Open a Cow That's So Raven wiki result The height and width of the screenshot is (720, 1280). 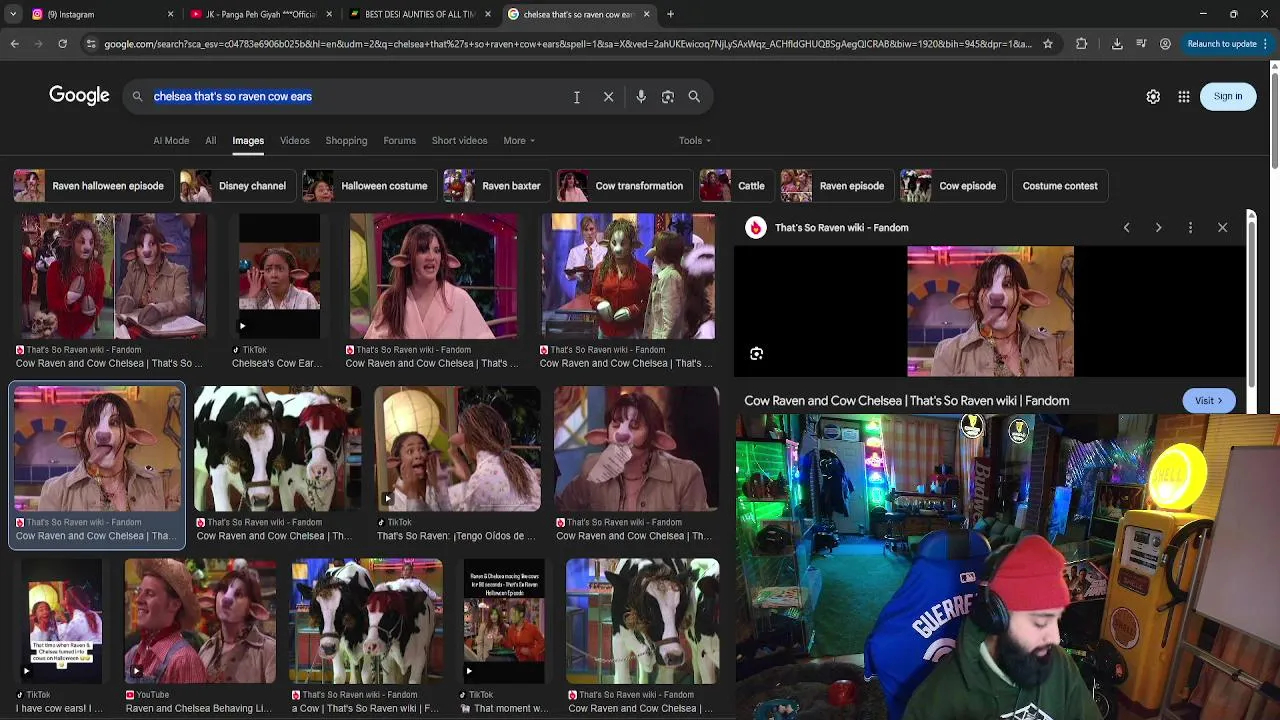coord(366,621)
